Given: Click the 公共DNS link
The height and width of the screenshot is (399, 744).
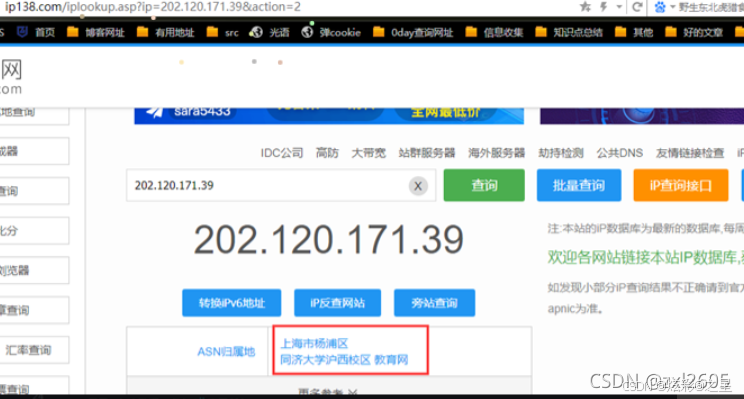Looking at the screenshot, I should click(x=619, y=153).
